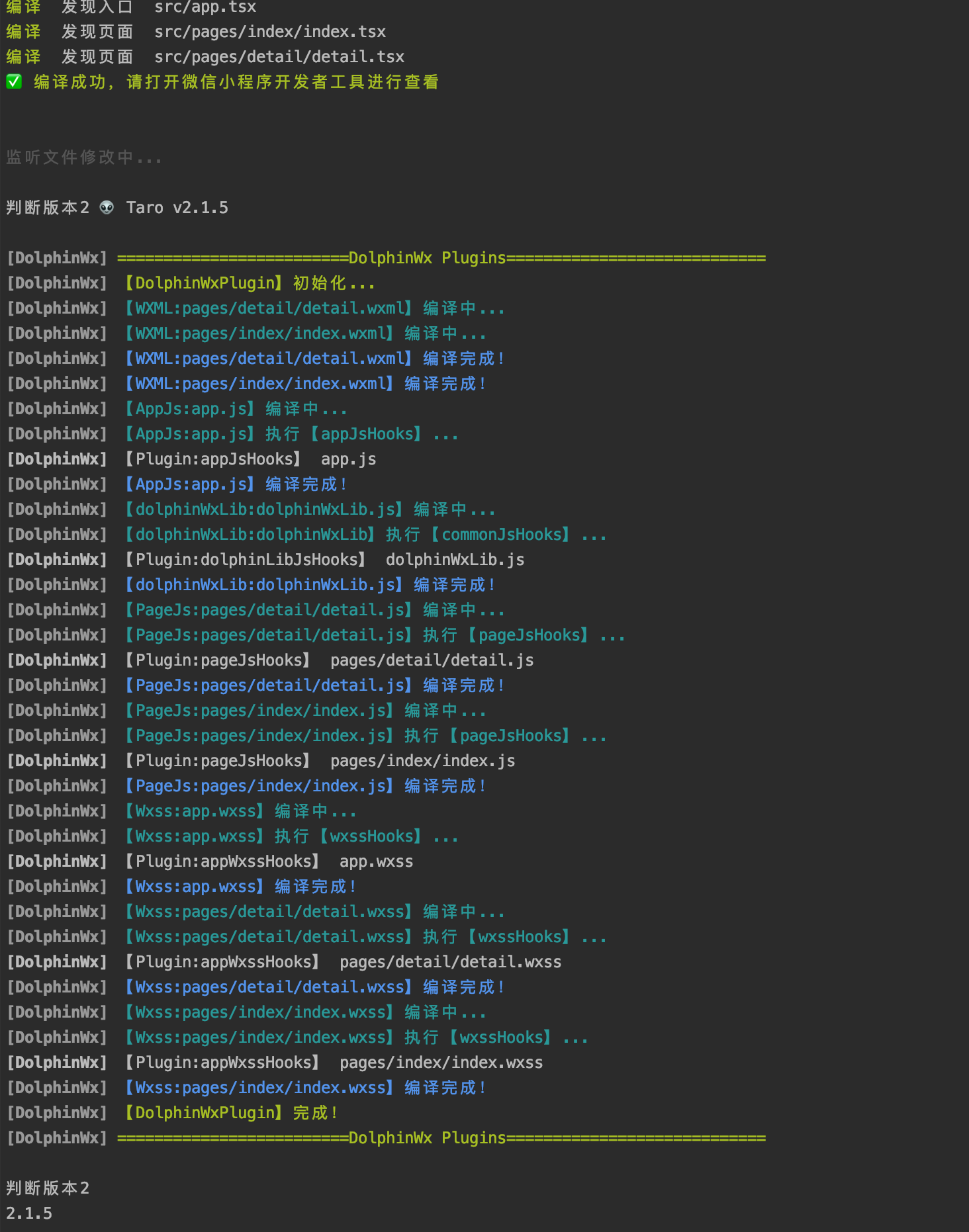The height and width of the screenshot is (1232, 969).
Task: Click Wxss pages/index/index.wxss 编译中 line
Action: tap(247, 1012)
